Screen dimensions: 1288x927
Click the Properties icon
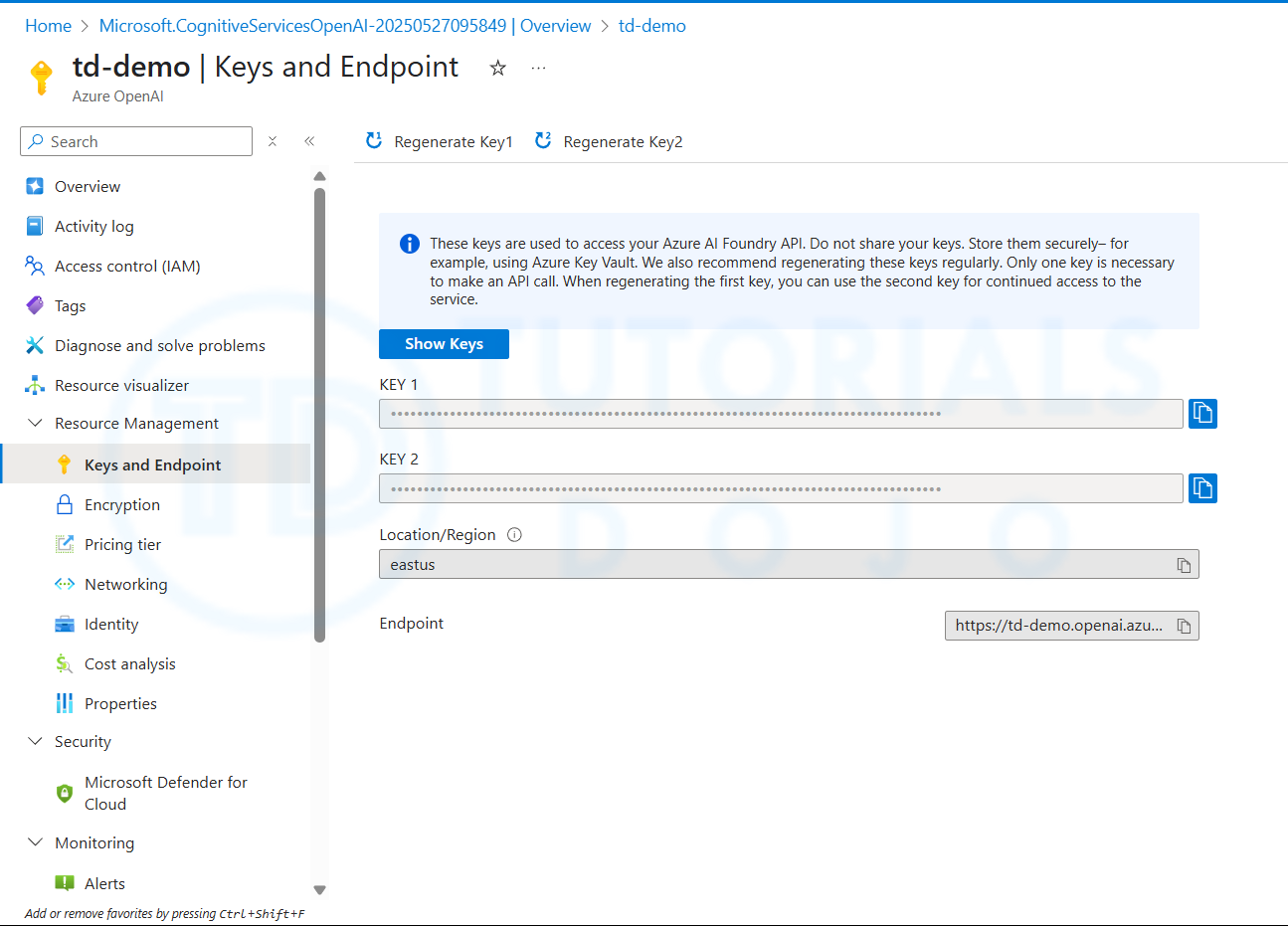pyautogui.click(x=65, y=703)
